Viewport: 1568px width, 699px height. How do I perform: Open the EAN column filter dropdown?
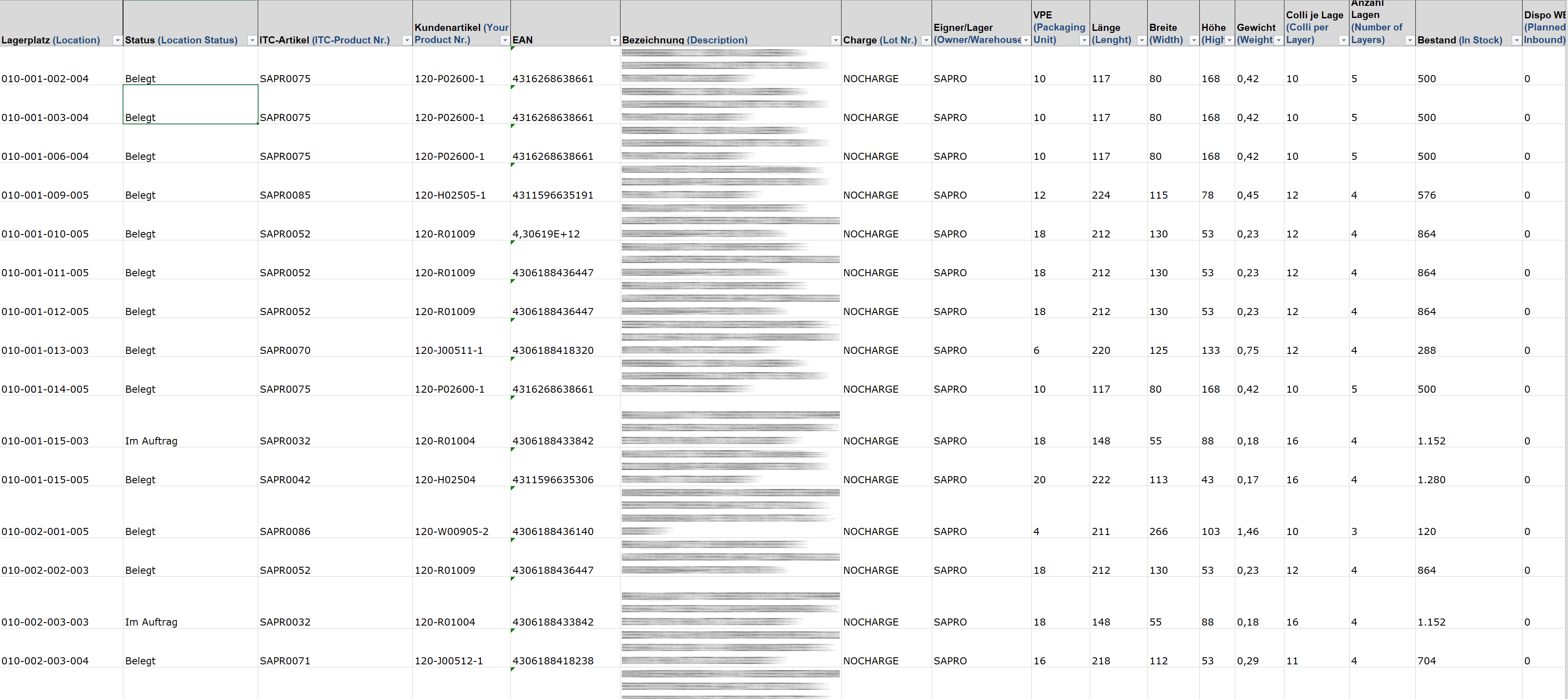[x=614, y=40]
